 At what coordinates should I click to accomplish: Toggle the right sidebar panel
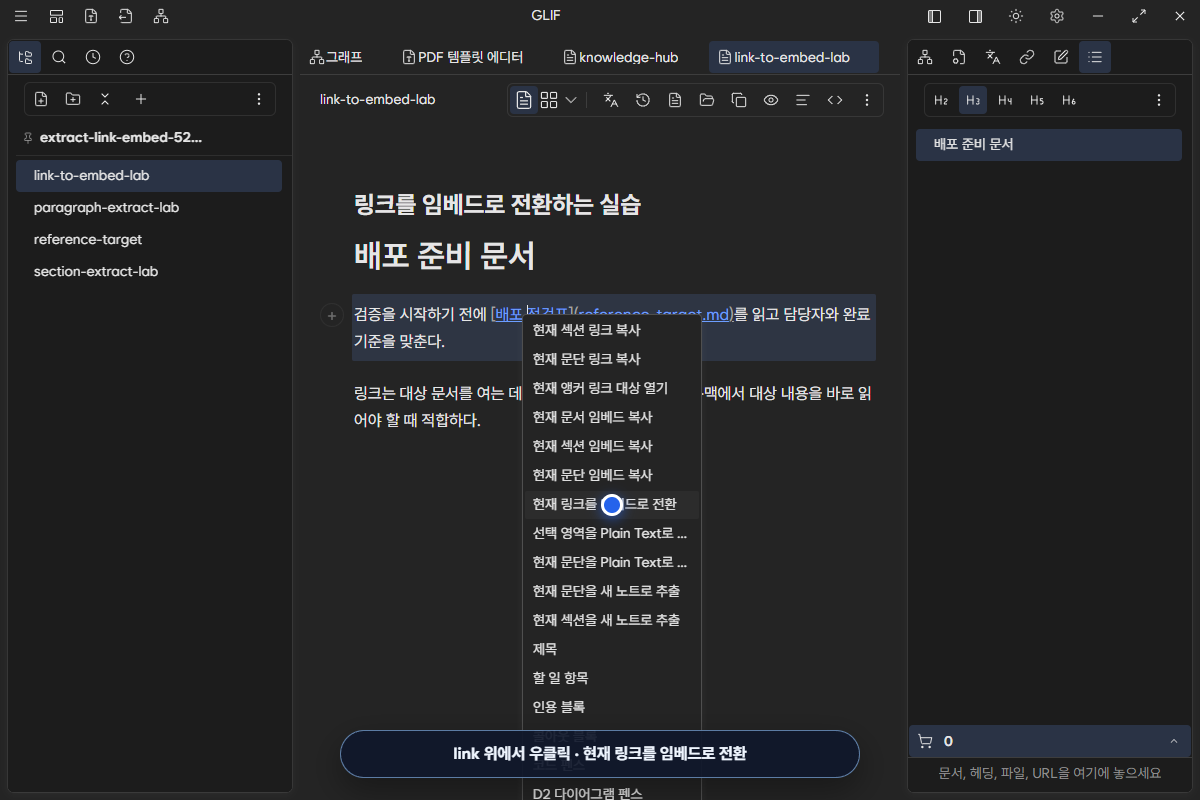pyautogui.click(x=975, y=16)
